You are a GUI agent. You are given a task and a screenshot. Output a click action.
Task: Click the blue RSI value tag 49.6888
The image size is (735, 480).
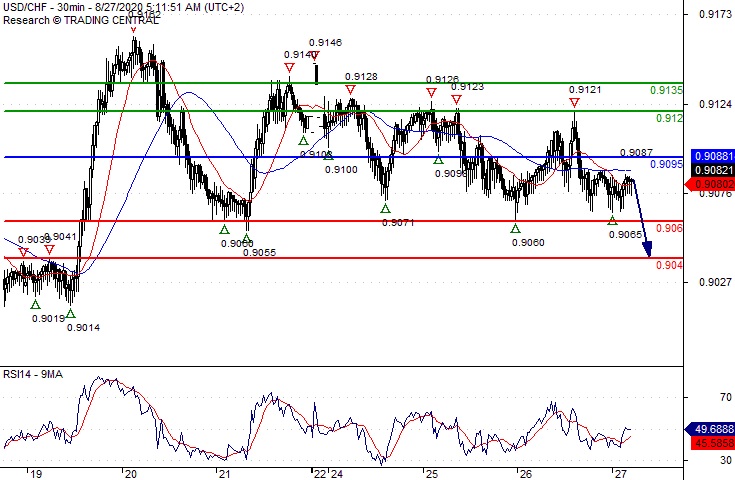(711, 429)
